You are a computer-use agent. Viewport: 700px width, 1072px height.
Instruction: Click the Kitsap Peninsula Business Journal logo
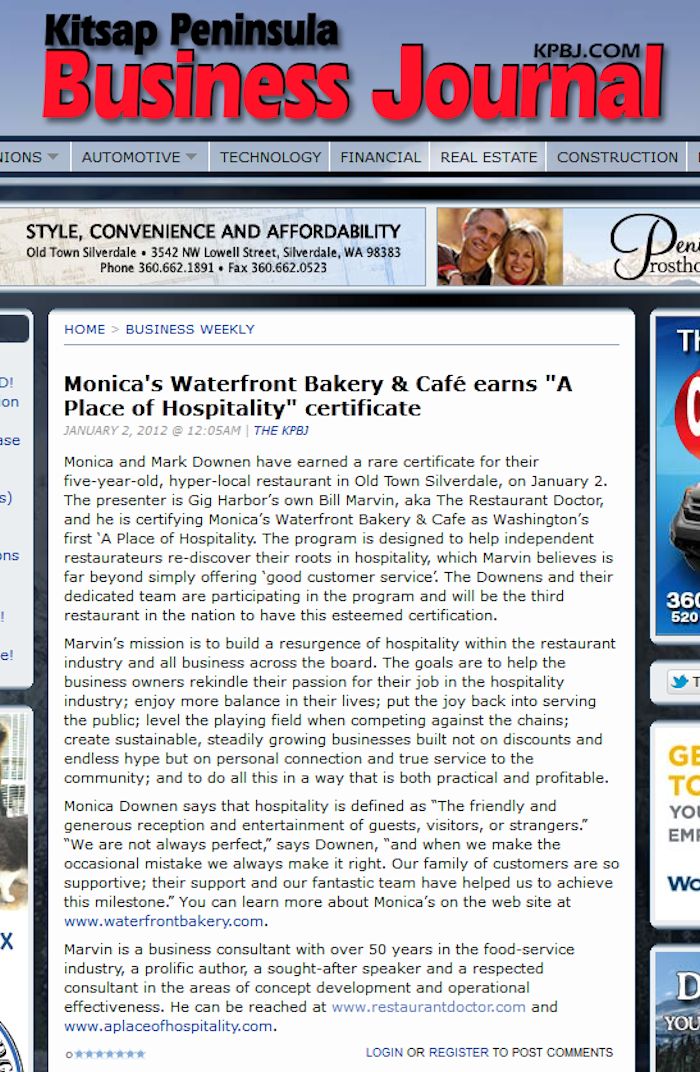coord(350,68)
